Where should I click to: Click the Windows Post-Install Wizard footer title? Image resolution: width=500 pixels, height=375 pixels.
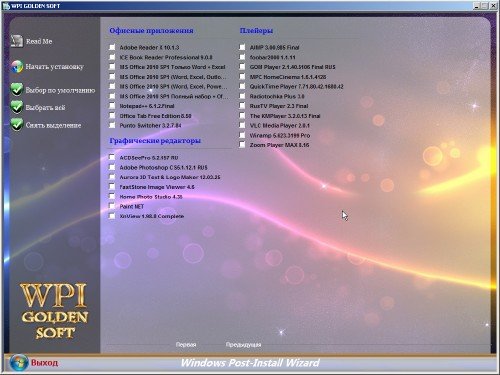point(250,363)
